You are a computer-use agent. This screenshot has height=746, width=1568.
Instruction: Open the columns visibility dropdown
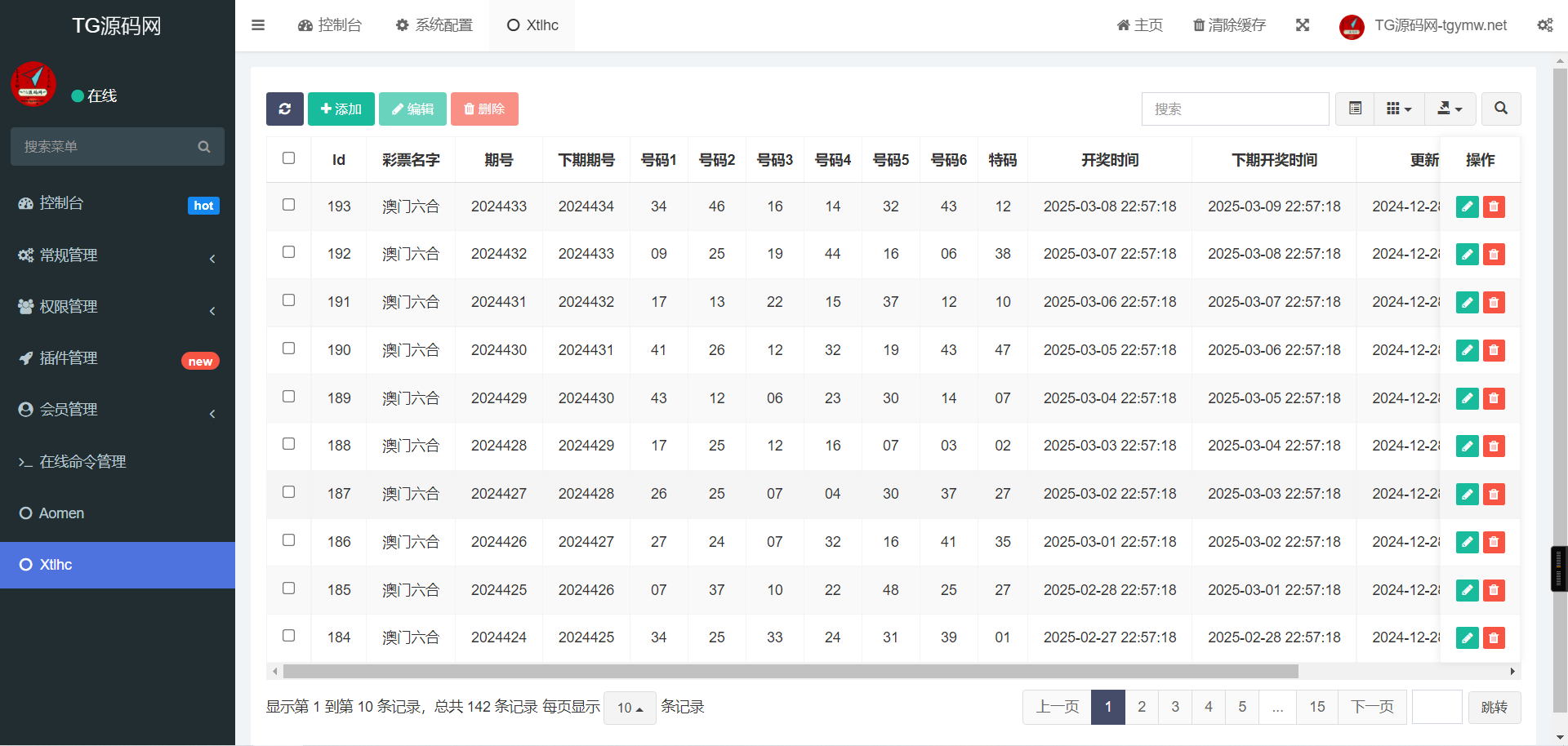coord(1398,109)
